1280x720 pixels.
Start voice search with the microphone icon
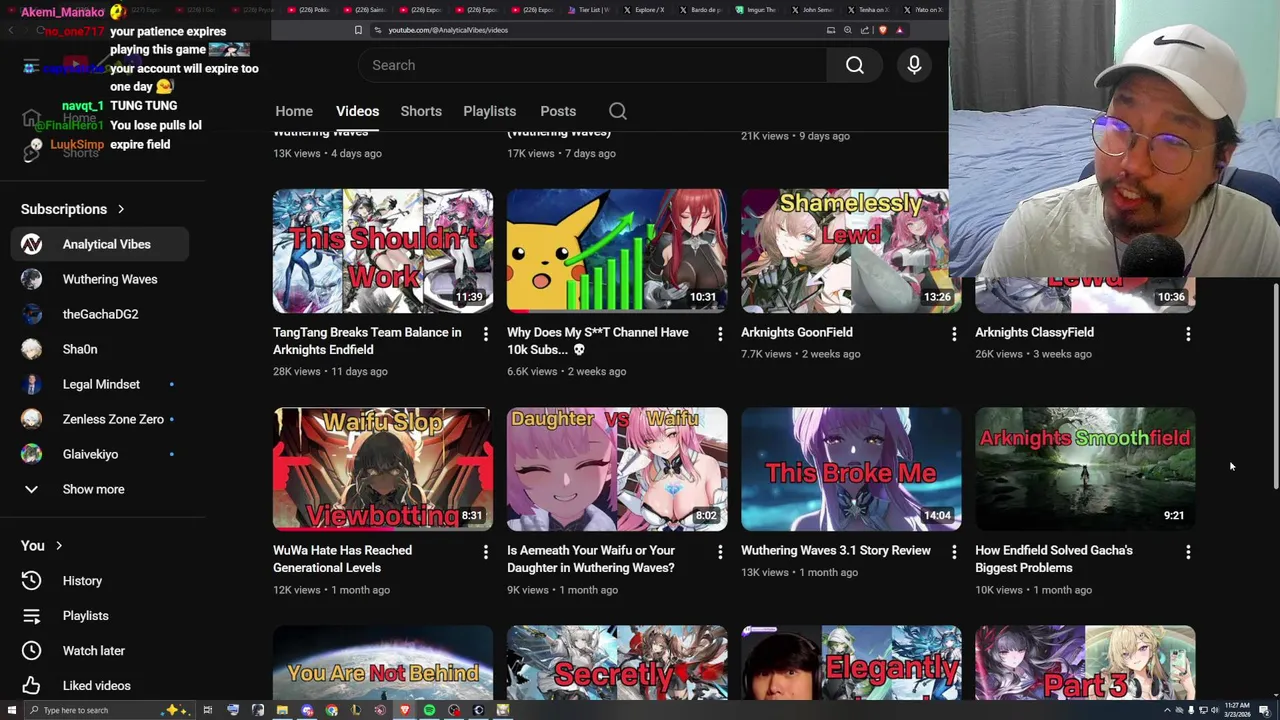[914, 65]
